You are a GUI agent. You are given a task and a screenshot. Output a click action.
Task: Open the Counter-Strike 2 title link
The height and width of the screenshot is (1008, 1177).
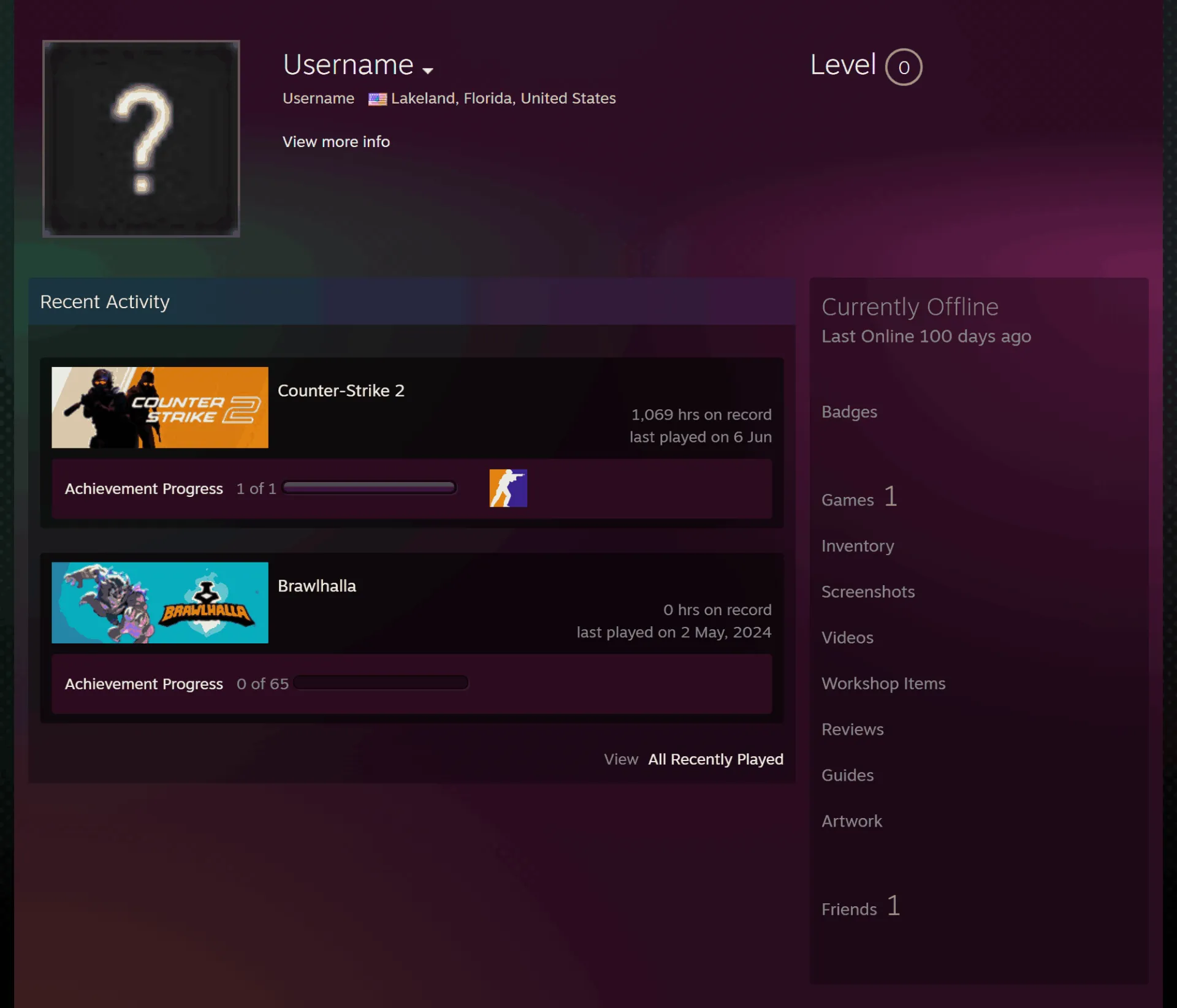pyautogui.click(x=341, y=390)
